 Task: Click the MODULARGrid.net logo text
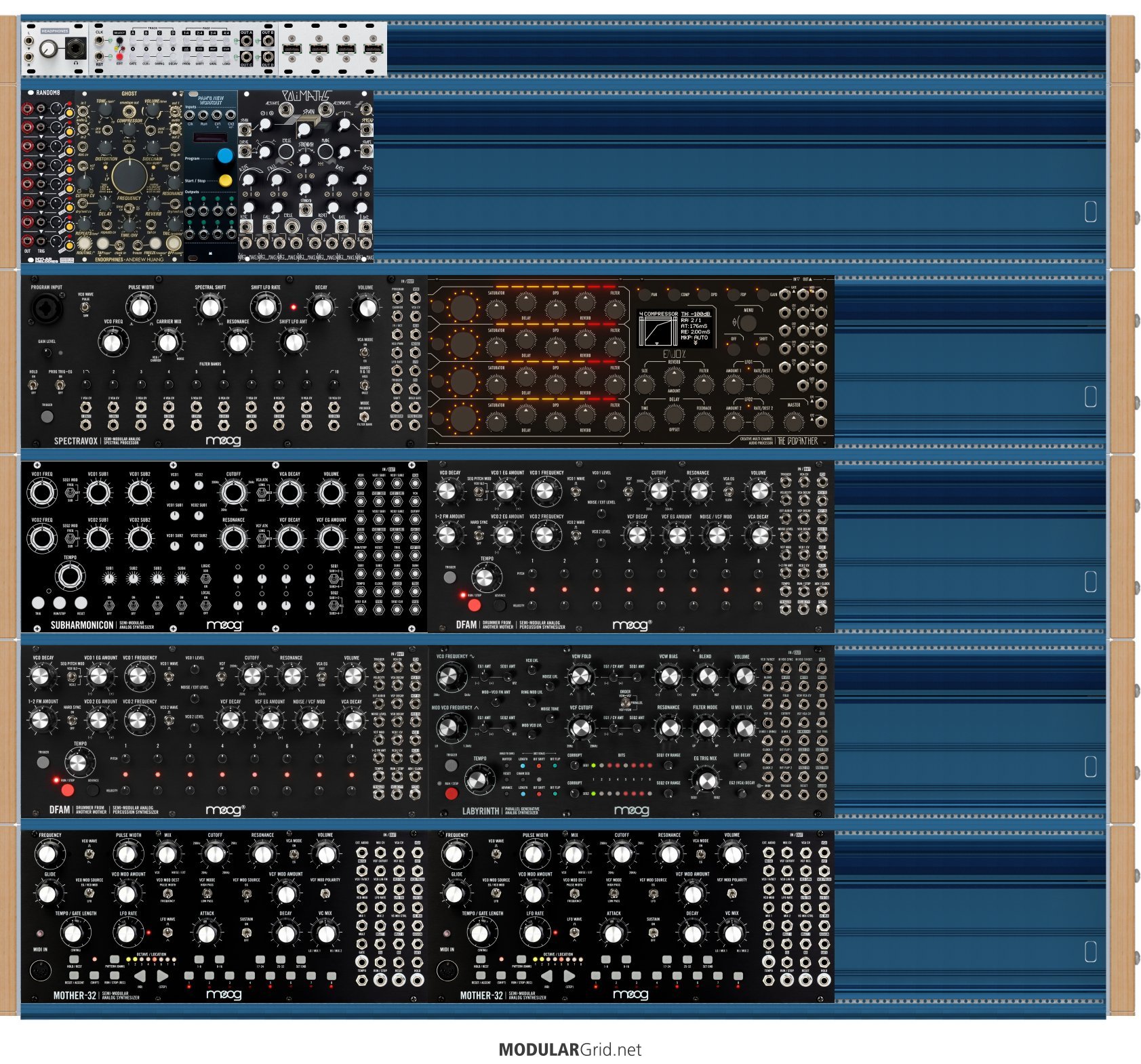570,1050
